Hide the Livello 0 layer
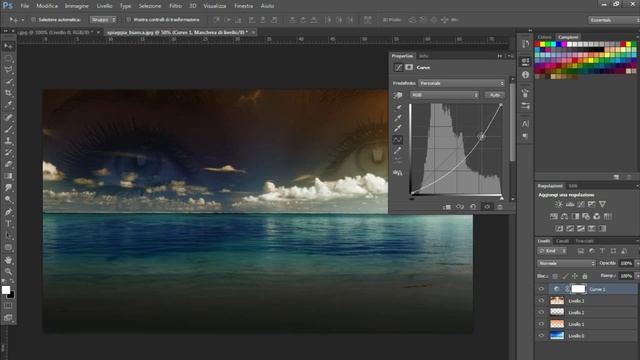The width and height of the screenshot is (640, 360). (x=541, y=336)
